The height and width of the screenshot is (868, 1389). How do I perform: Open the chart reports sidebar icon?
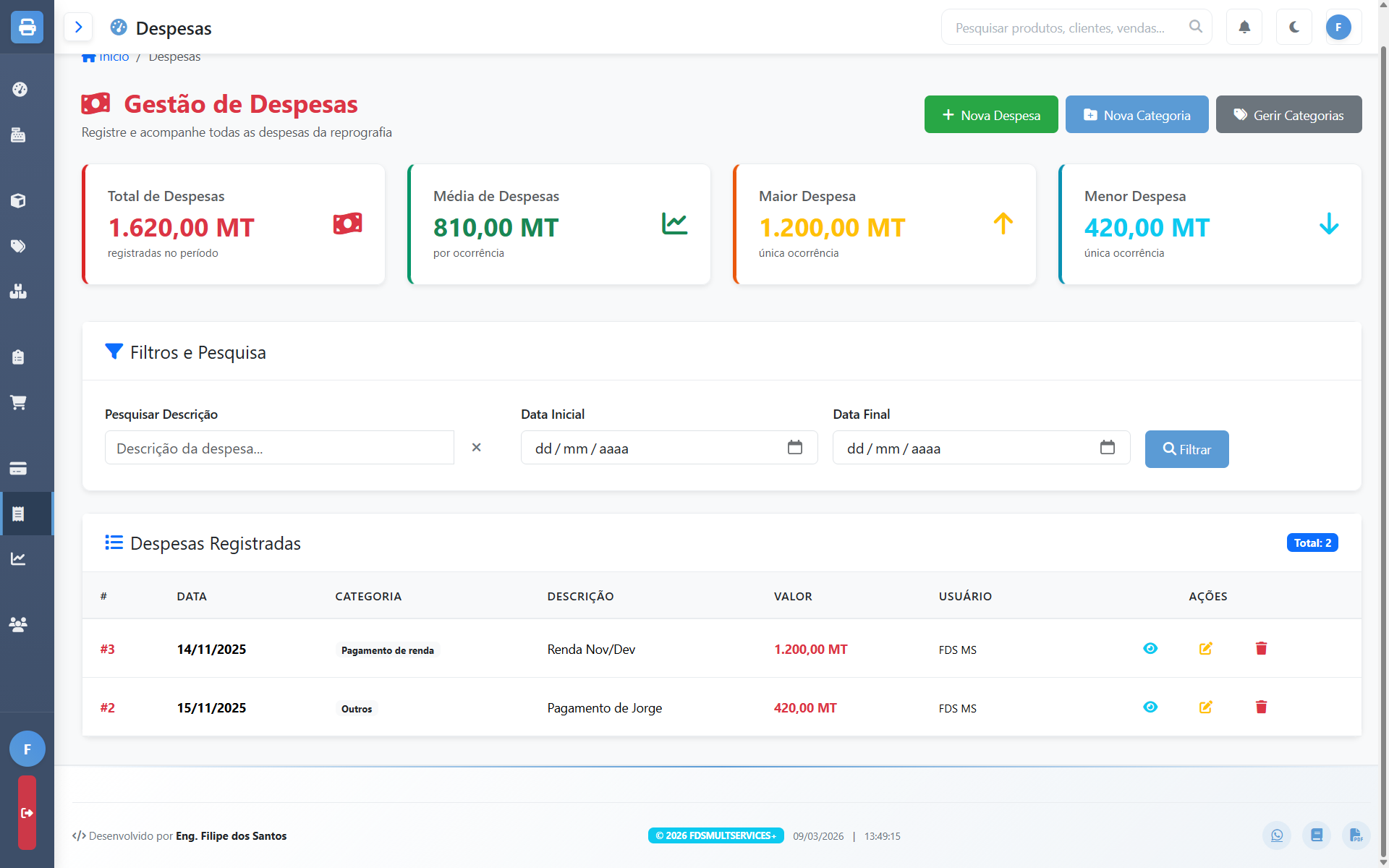coord(19,558)
